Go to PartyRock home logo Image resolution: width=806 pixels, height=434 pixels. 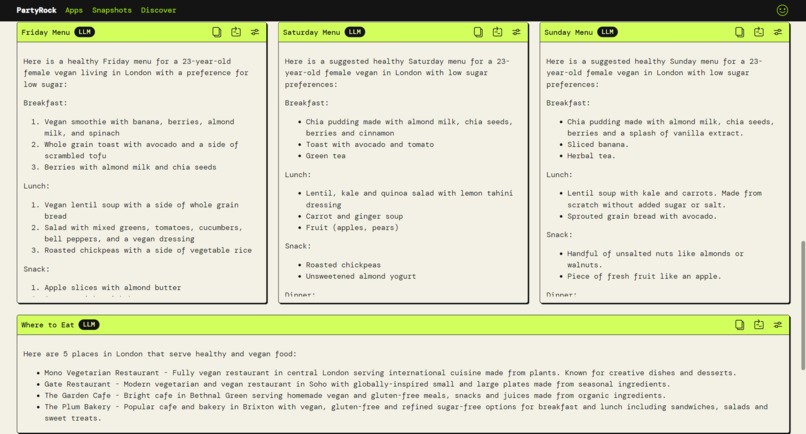(x=36, y=10)
